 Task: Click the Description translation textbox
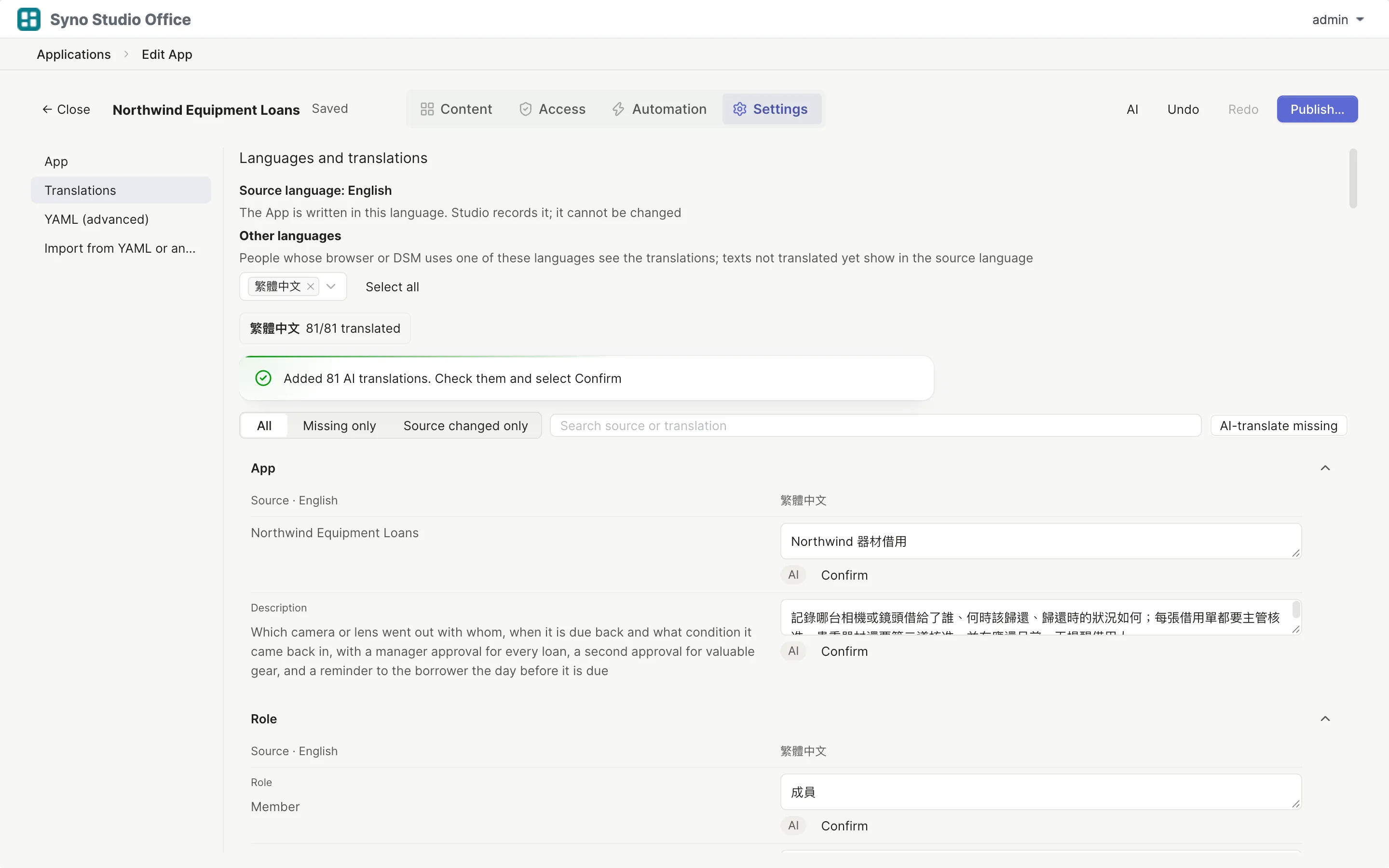[1041, 617]
